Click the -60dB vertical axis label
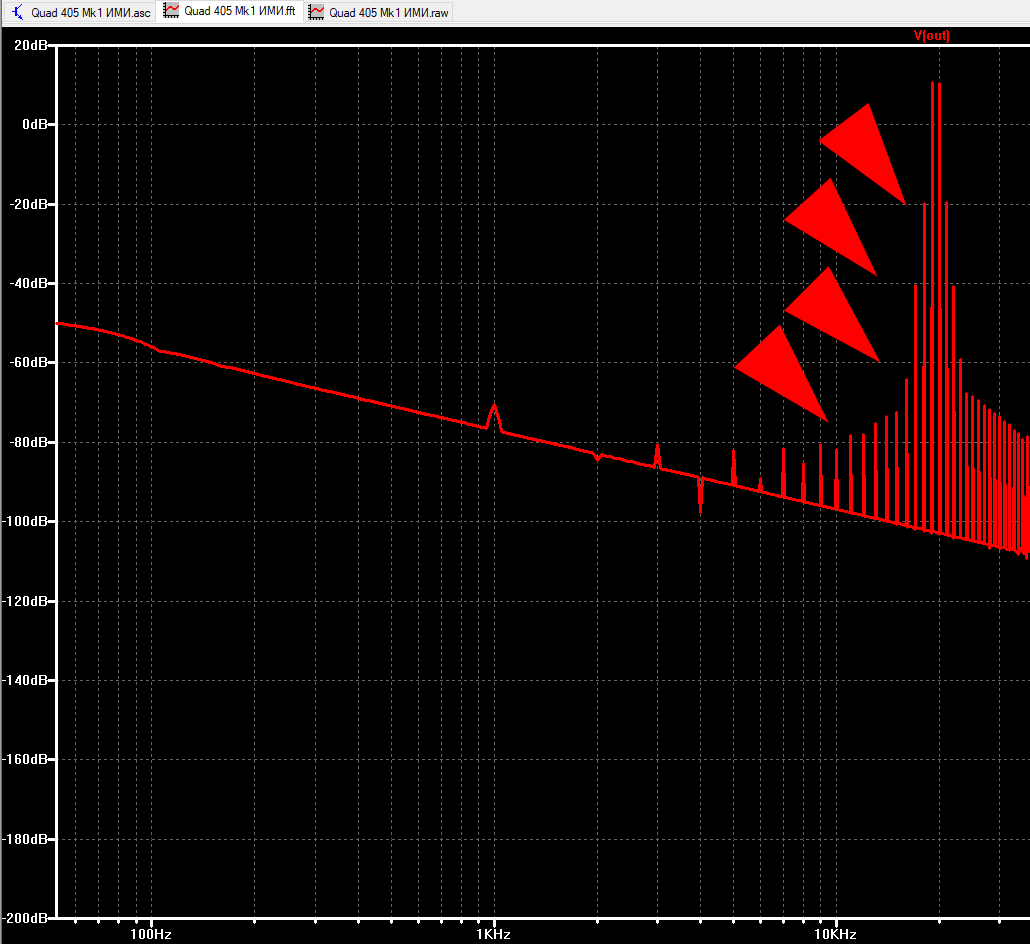 [x=28, y=362]
